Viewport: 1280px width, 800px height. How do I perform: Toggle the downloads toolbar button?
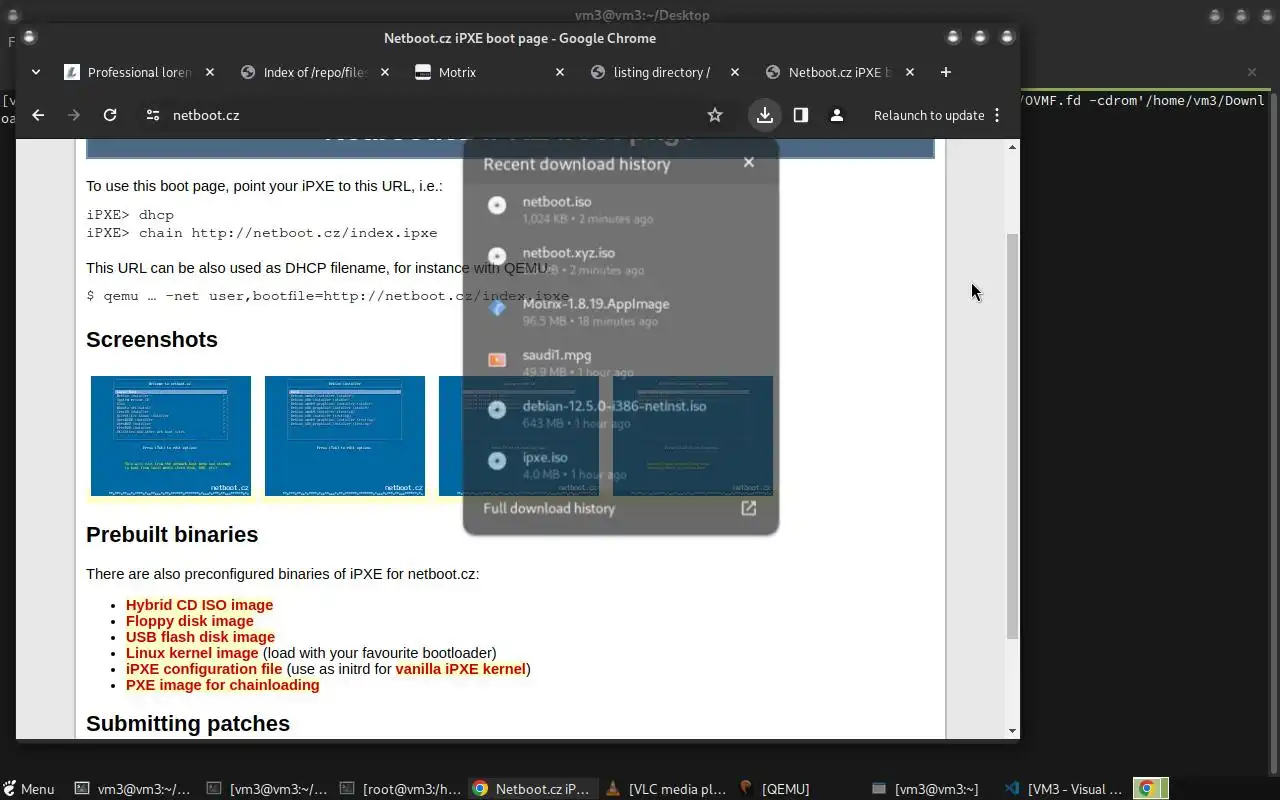click(765, 115)
